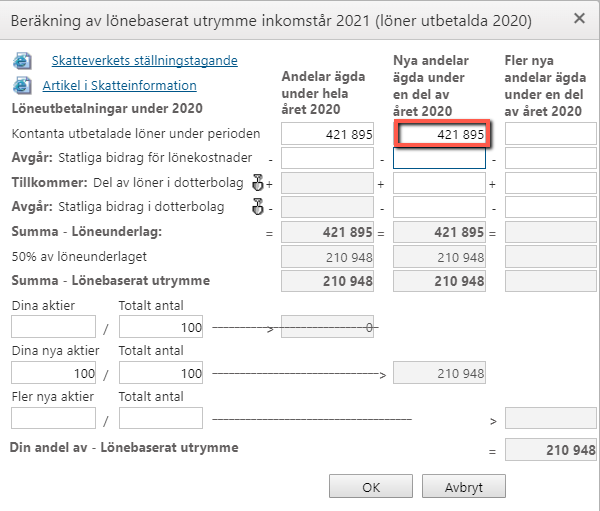Select Statliga bidrag i dotterbolag field, Nya andelar column
600x511 pixels.
coord(439,207)
